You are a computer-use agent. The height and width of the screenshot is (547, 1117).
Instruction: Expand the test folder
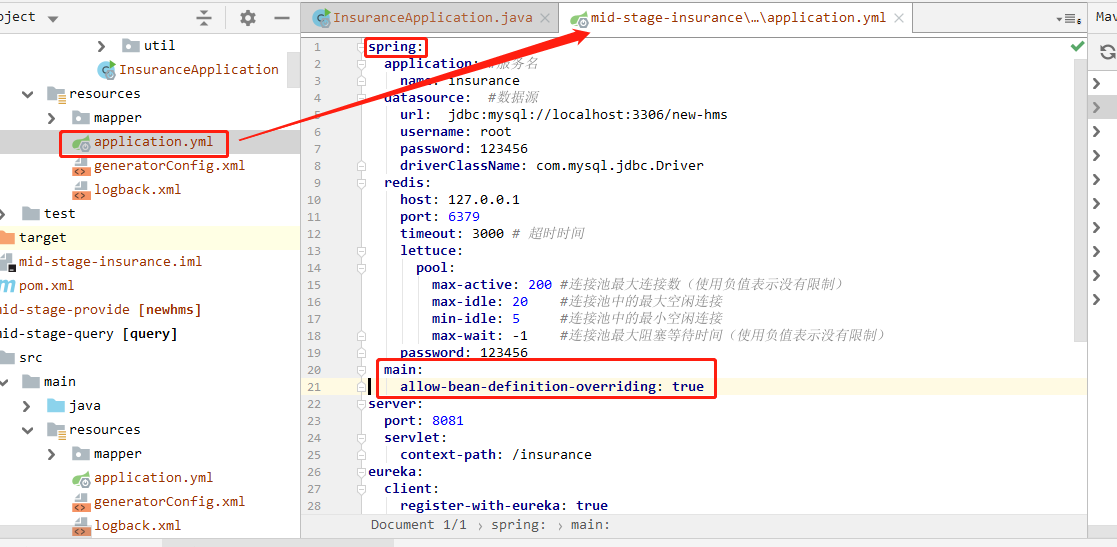(4, 213)
